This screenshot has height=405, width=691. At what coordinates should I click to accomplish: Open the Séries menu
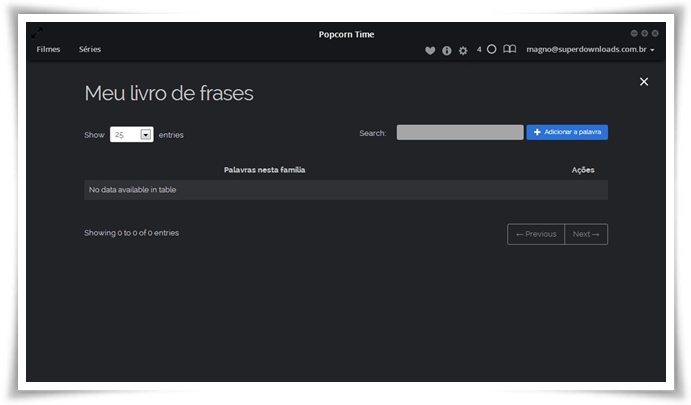click(90, 49)
